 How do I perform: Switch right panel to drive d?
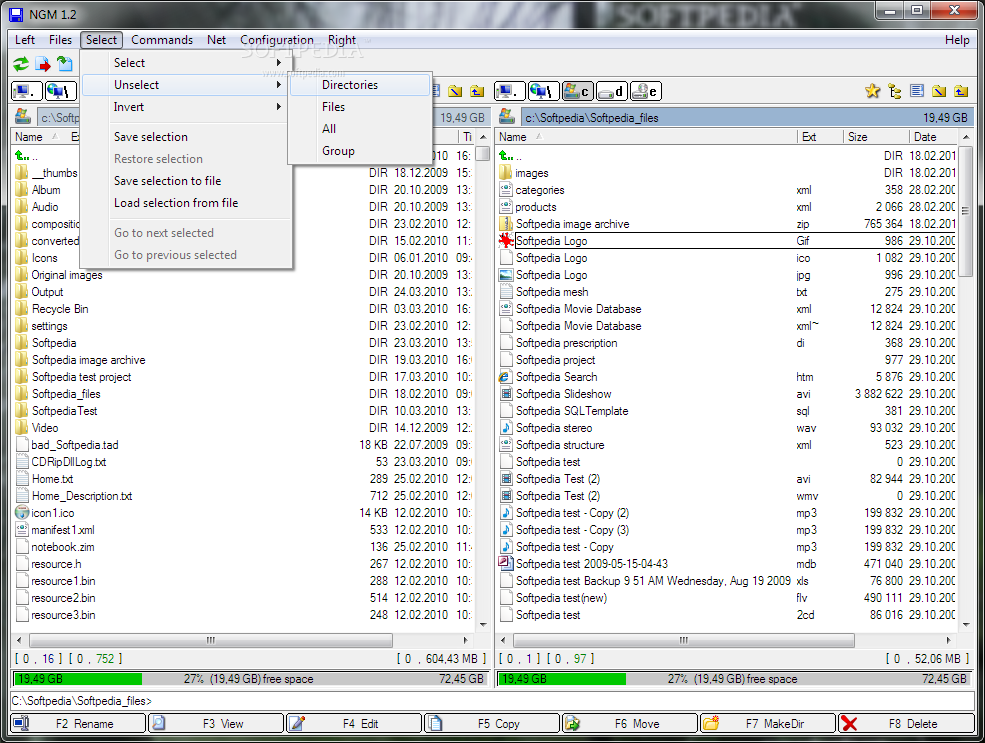(x=611, y=92)
